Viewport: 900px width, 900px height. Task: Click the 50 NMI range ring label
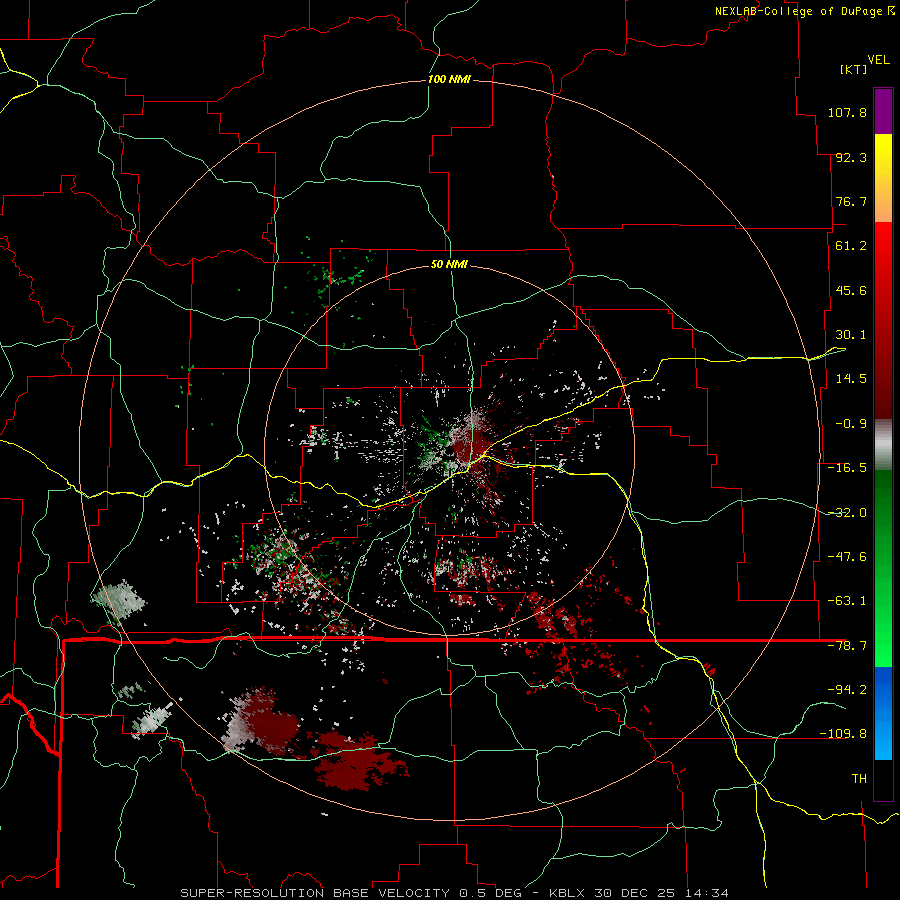click(x=449, y=264)
